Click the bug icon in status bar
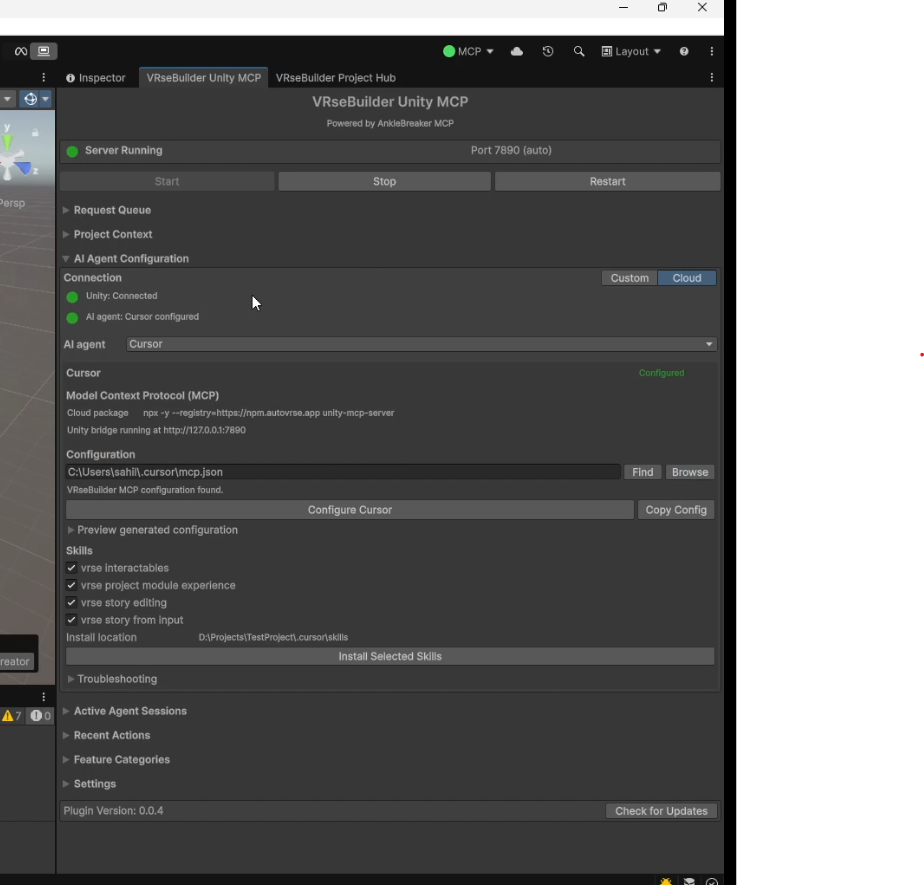The image size is (924, 885). tap(665, 881)
